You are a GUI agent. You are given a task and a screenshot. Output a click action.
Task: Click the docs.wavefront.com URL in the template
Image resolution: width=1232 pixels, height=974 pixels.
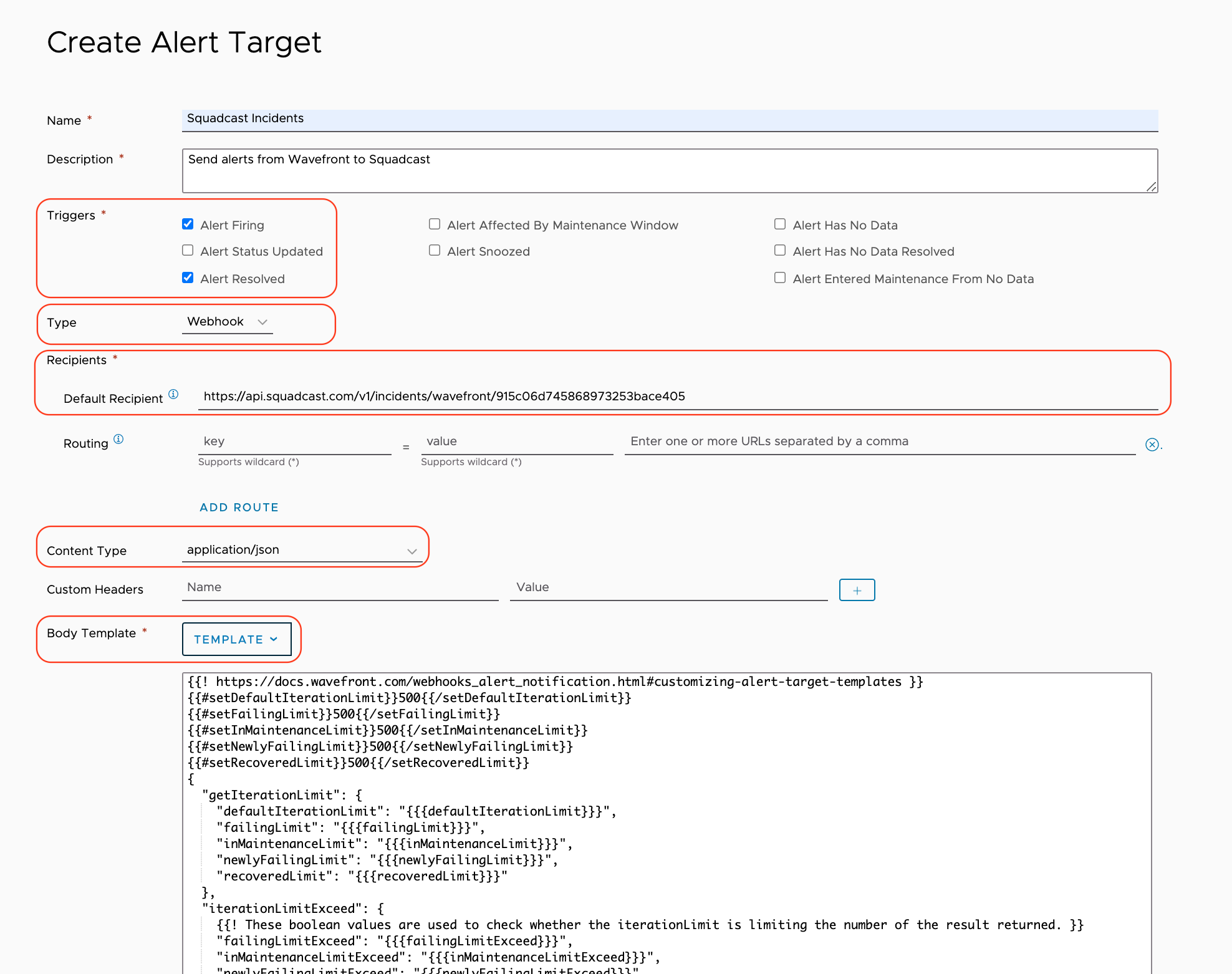tap(559, 682)
